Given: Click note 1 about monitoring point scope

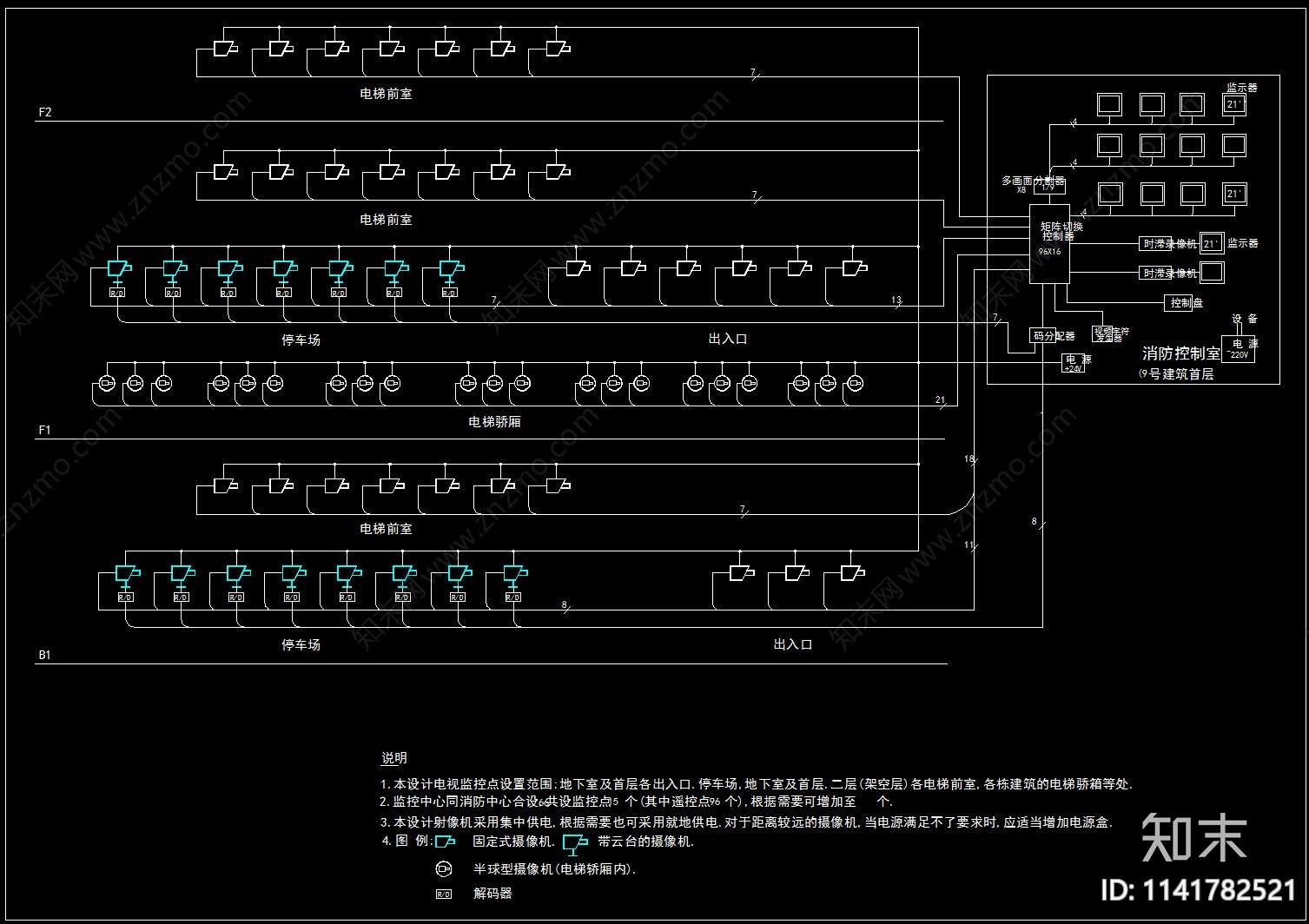Looking at the screenshot, I should (757, 784).
